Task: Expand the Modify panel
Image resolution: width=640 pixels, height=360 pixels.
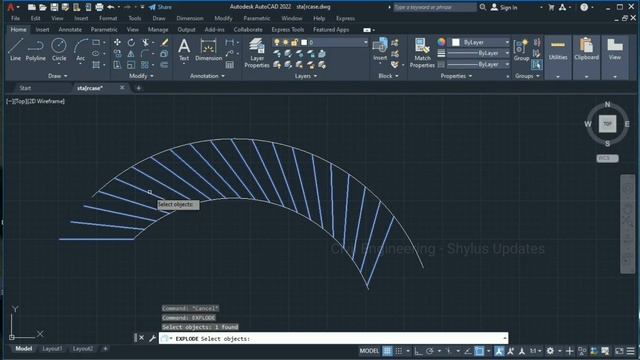Action: [141, 76]
